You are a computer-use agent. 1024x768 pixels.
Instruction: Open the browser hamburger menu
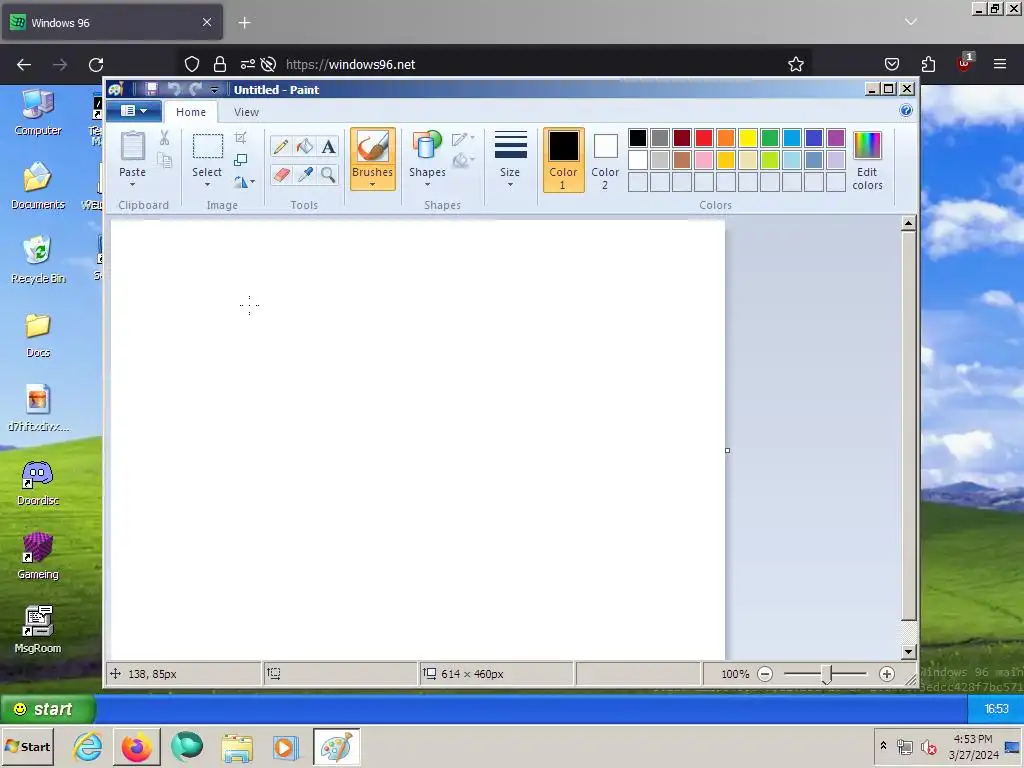1000,64
